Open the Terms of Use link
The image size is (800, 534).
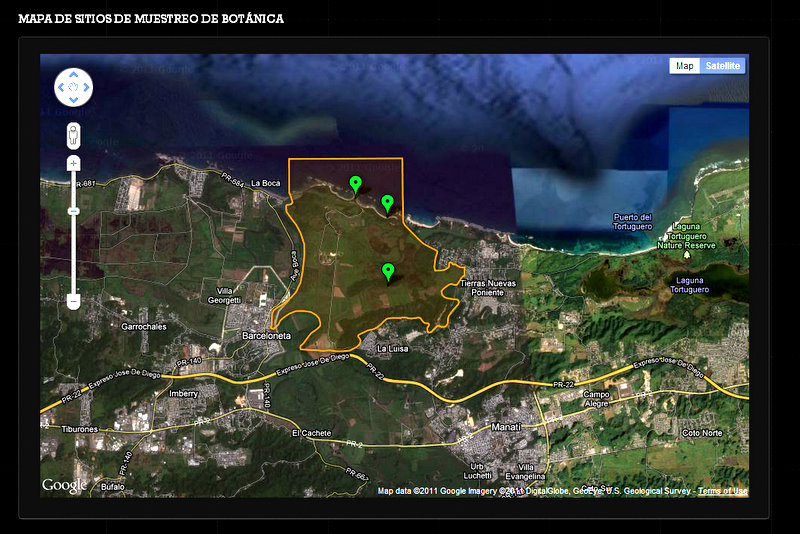722,491
